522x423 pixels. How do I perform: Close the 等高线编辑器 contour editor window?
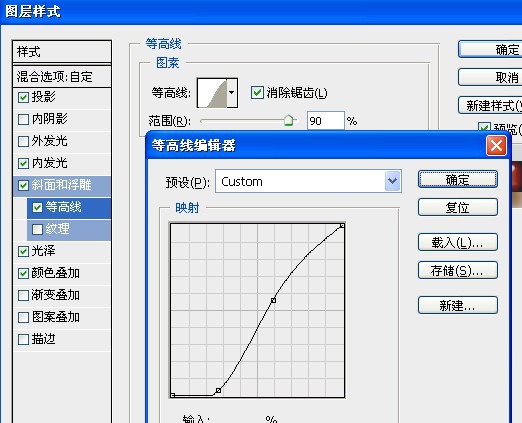(x=496, y=146)
